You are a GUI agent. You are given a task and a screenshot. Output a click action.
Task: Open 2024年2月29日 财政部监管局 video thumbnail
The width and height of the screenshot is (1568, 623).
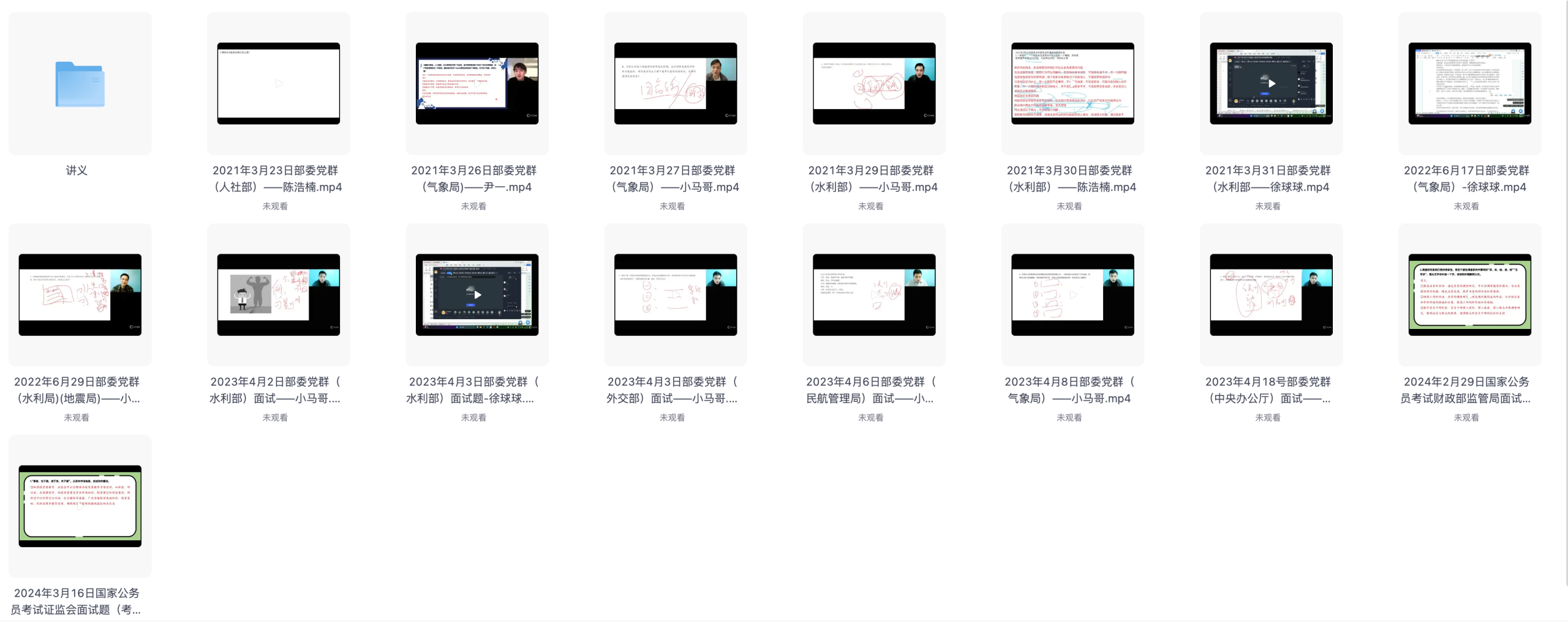point(1469,295)
